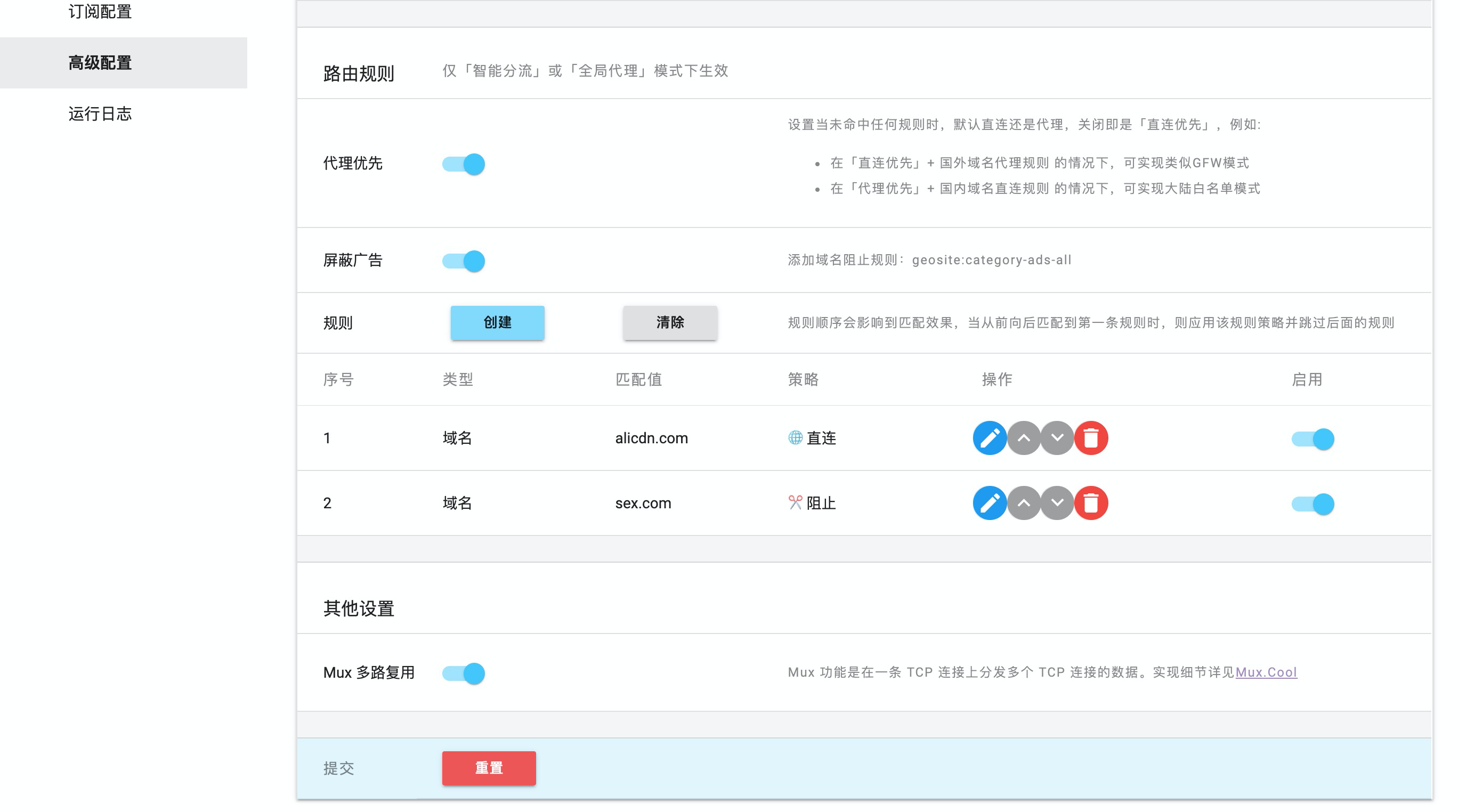The image size is (1458, 812).
Task: Go to 运行日志 sidebar item
Action: click(x=100, y=113)
